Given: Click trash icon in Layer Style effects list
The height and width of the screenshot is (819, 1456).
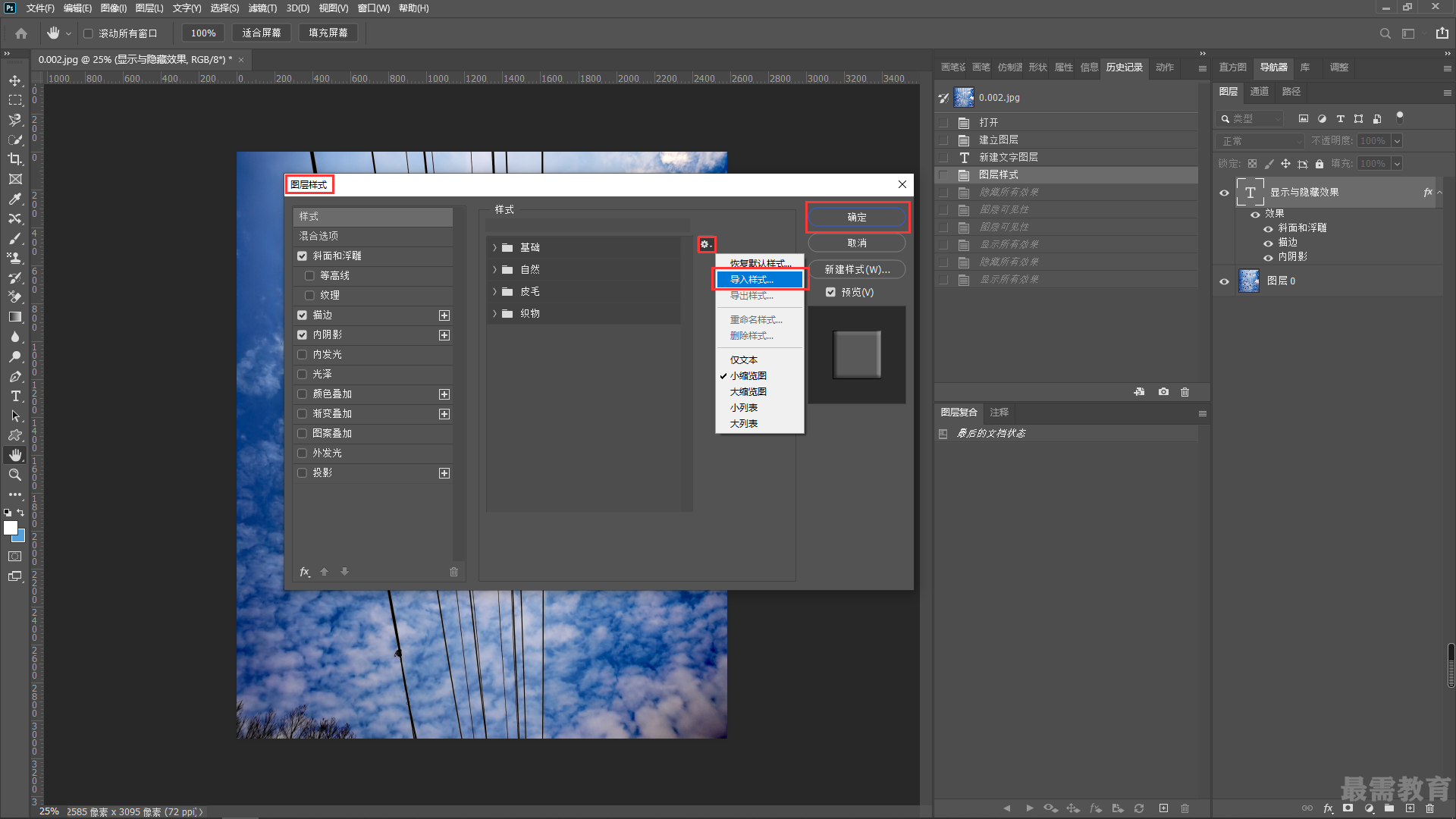Looking at the screenshot, I should point(453,572).
